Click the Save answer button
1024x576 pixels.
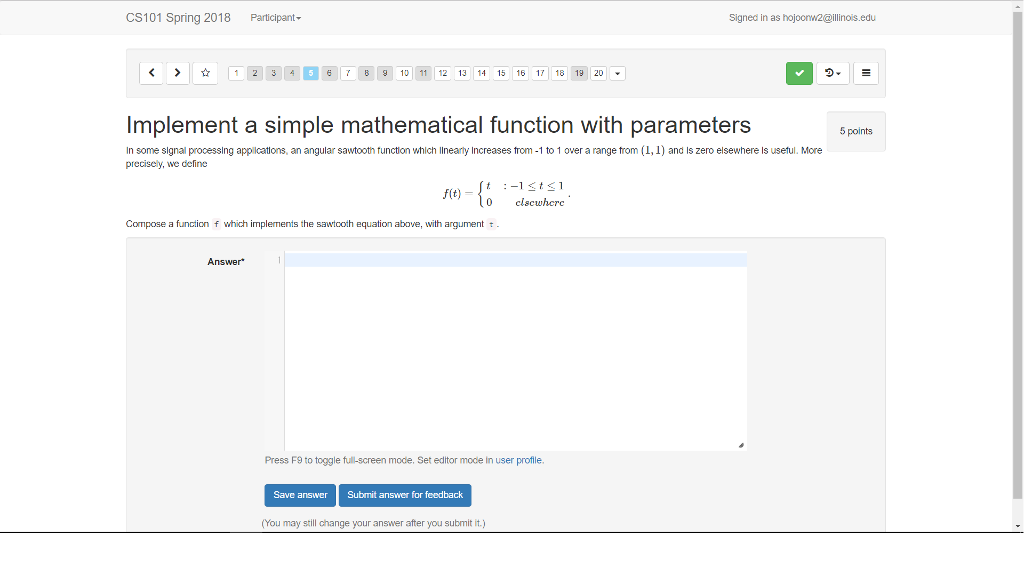[300, 495]
